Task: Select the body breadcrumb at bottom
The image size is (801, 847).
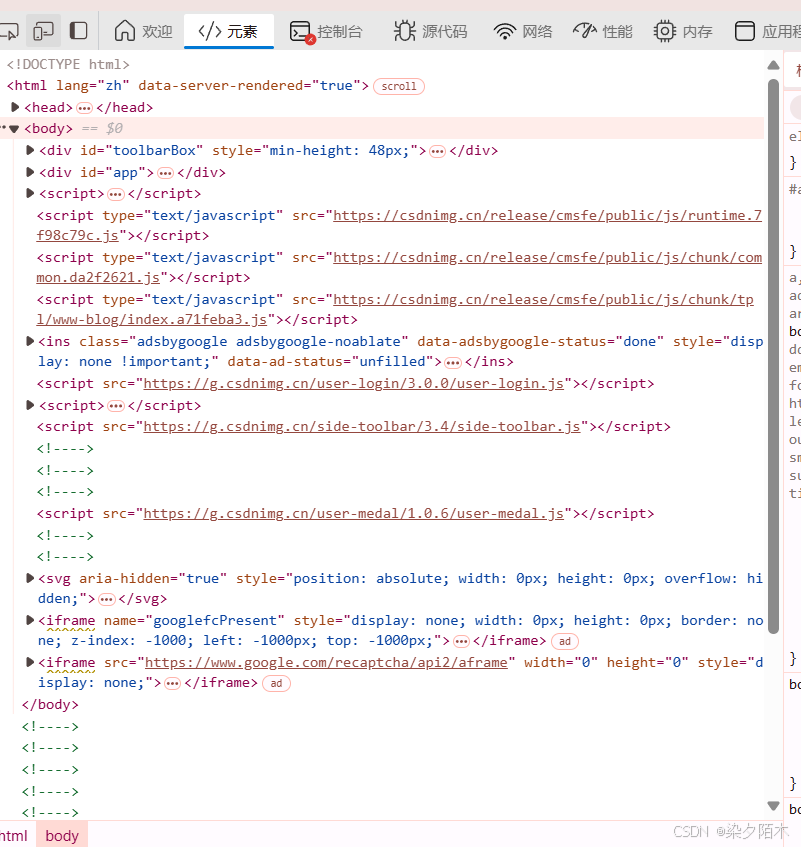Action: click(x=62, y=836)
